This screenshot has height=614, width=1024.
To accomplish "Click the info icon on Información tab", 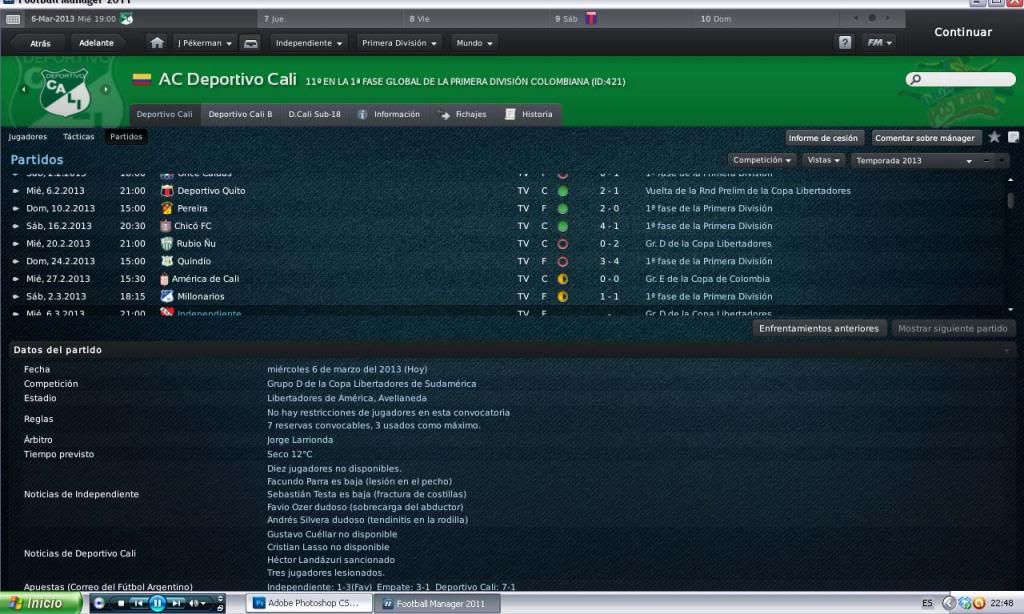I will click(362, 114).
